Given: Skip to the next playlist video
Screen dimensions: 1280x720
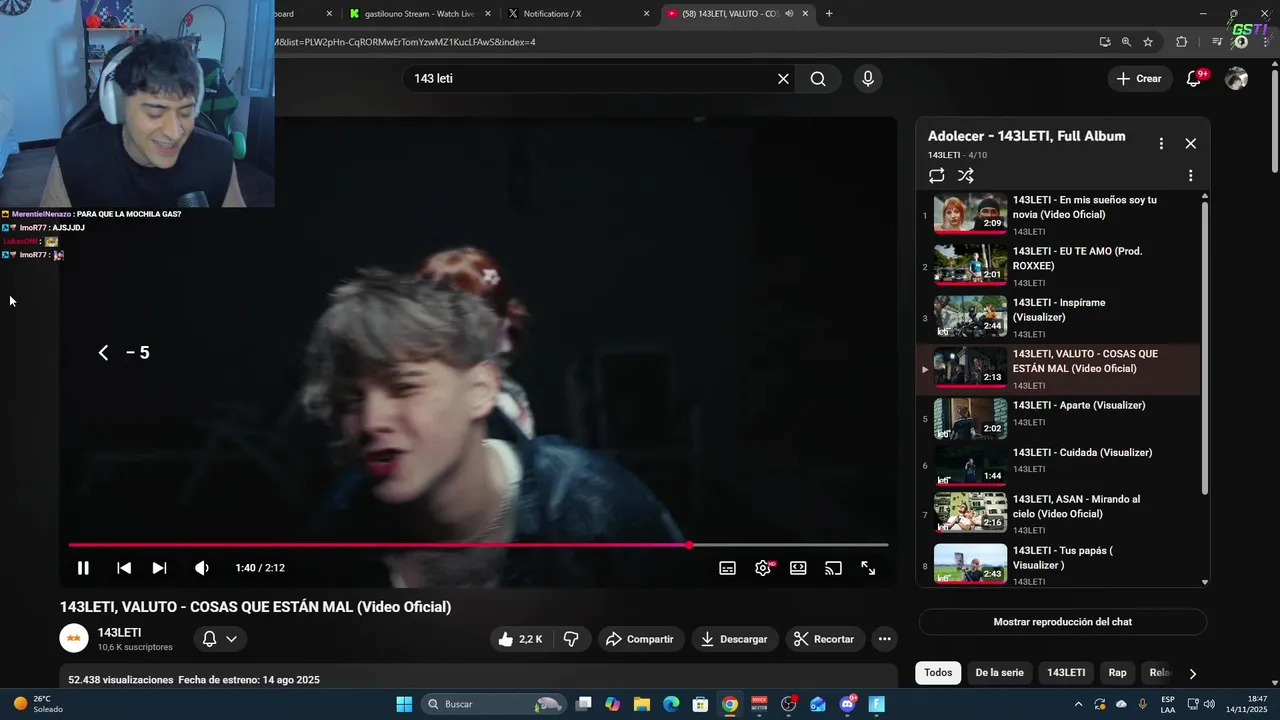Looking at the screenshot, I should [159, 568].
